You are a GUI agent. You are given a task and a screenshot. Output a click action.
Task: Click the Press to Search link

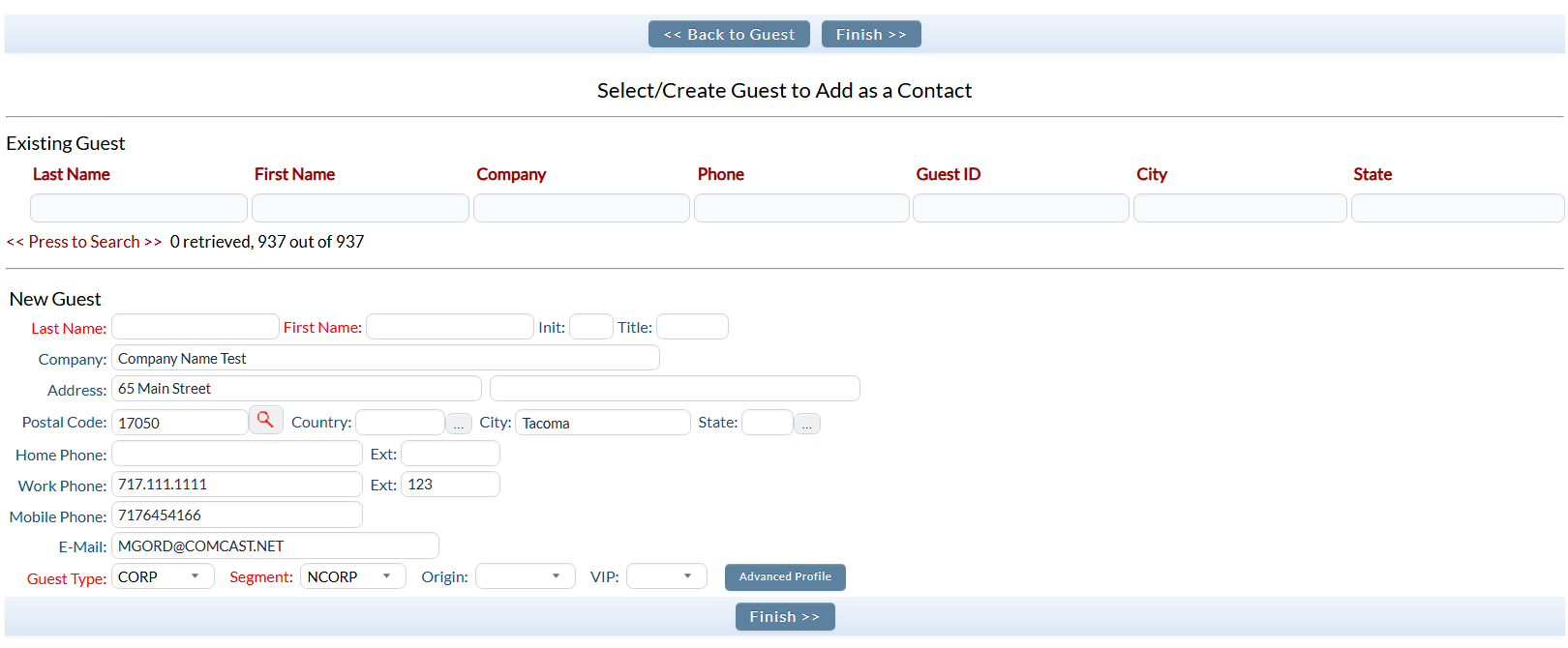[x=84, y=242]
